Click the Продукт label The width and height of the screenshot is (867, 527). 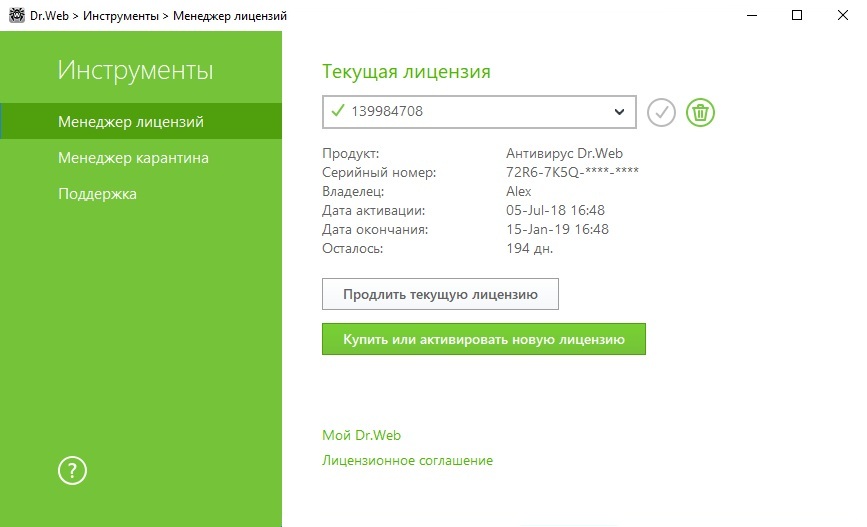tap(351, 153)
